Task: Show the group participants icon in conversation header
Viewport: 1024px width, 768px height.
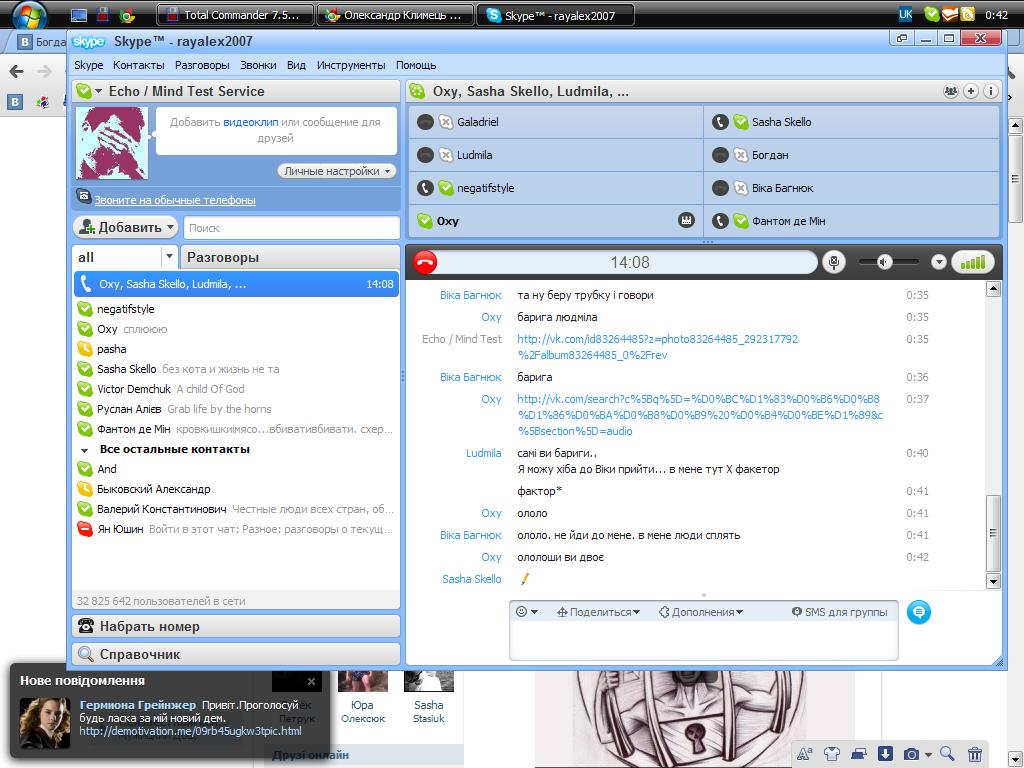Action: [x=951, y=91]
